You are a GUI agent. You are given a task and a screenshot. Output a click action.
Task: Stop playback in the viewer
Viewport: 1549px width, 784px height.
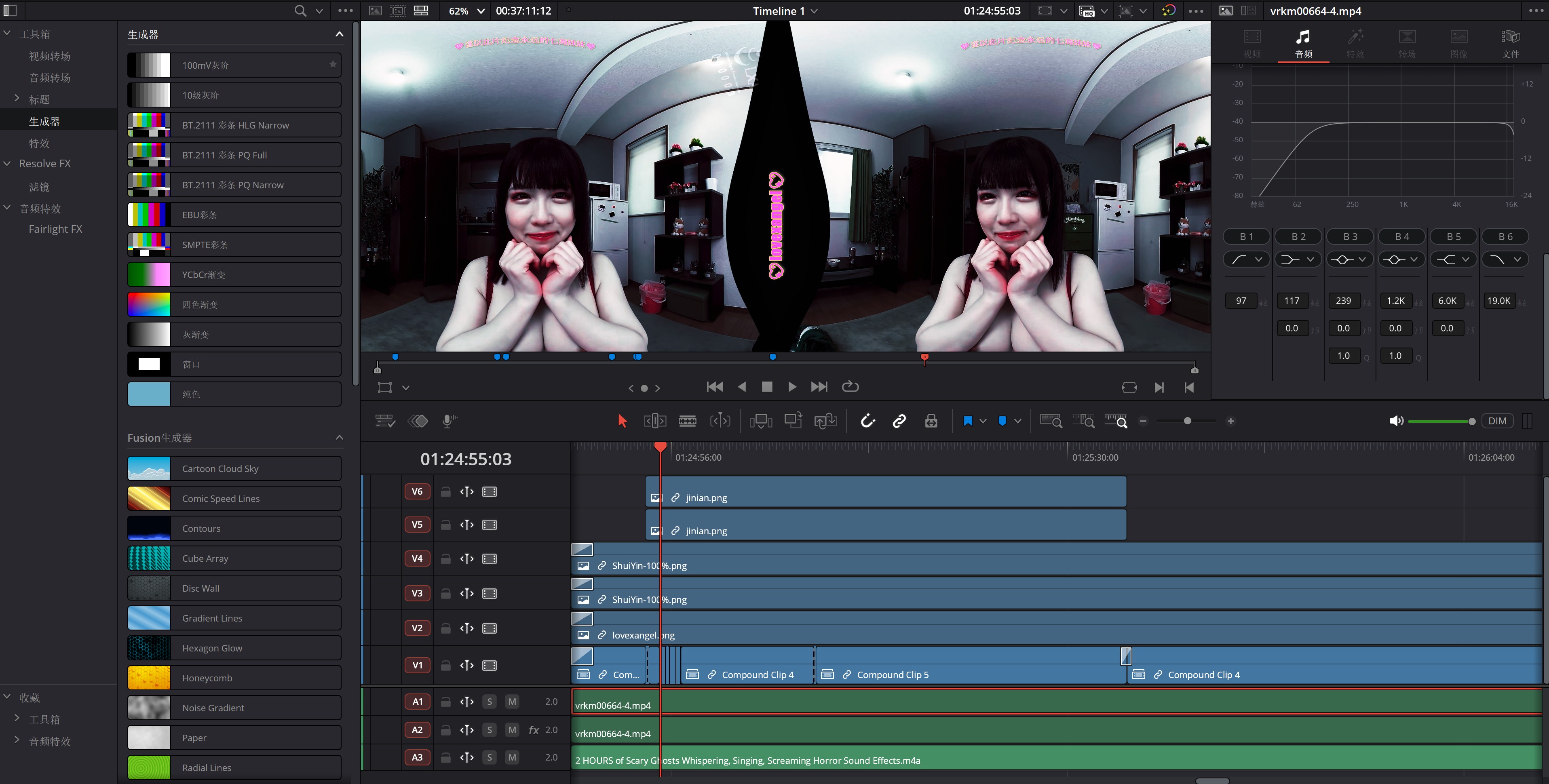click(x=767, y=387)
